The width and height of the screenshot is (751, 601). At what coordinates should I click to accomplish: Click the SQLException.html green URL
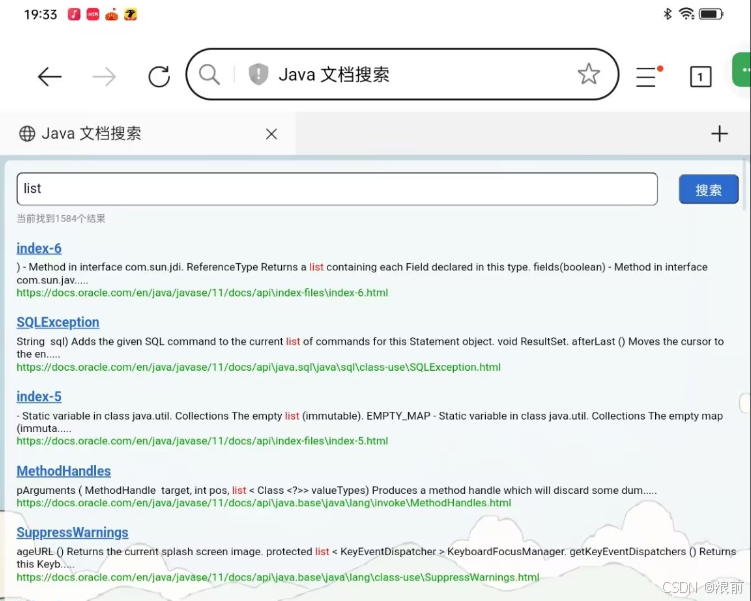(x=259, y=367)
